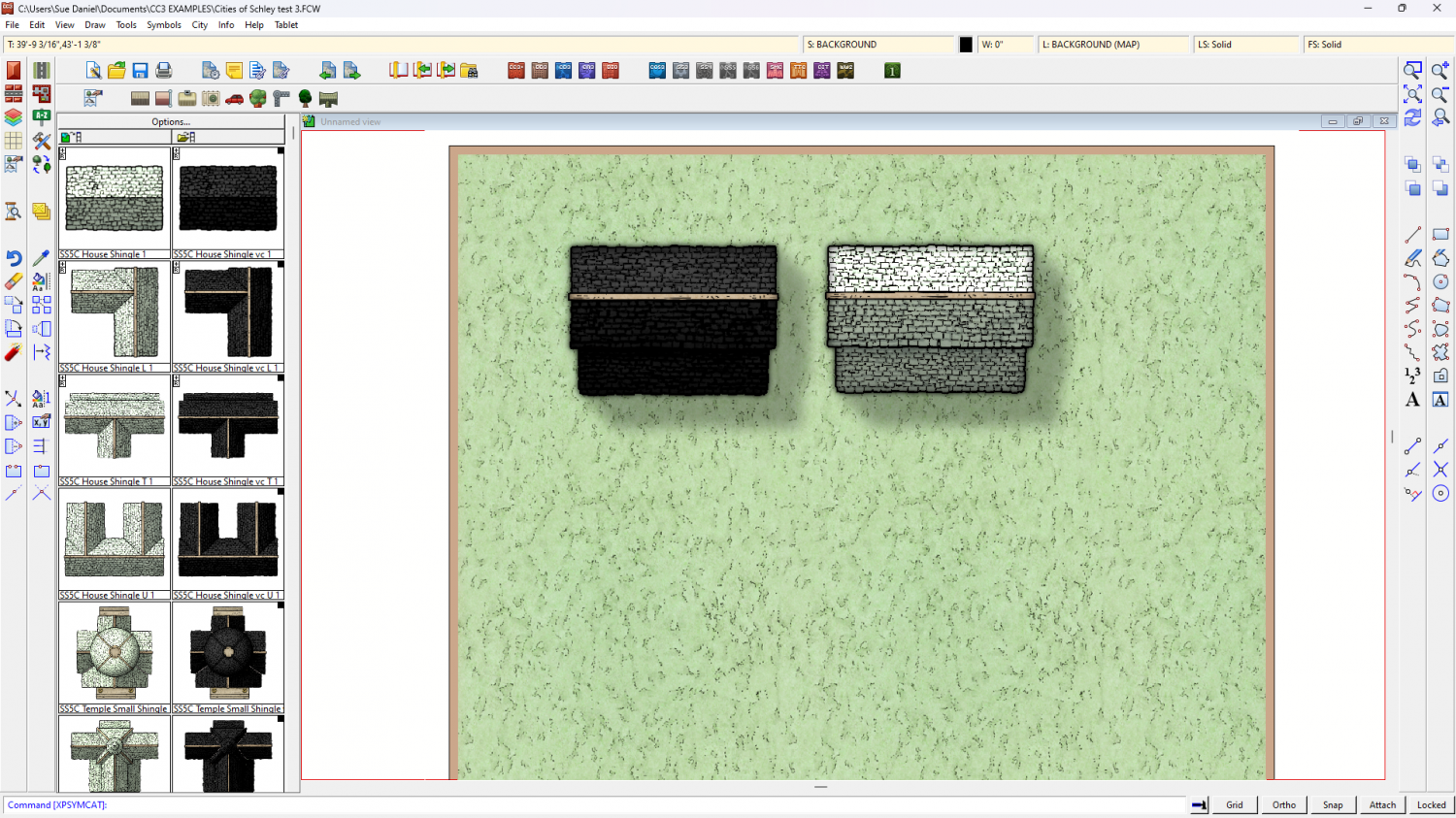The image size is (1456, 818).
Task: Zoom out with the magnifier minus icon
Action: 1440,93
